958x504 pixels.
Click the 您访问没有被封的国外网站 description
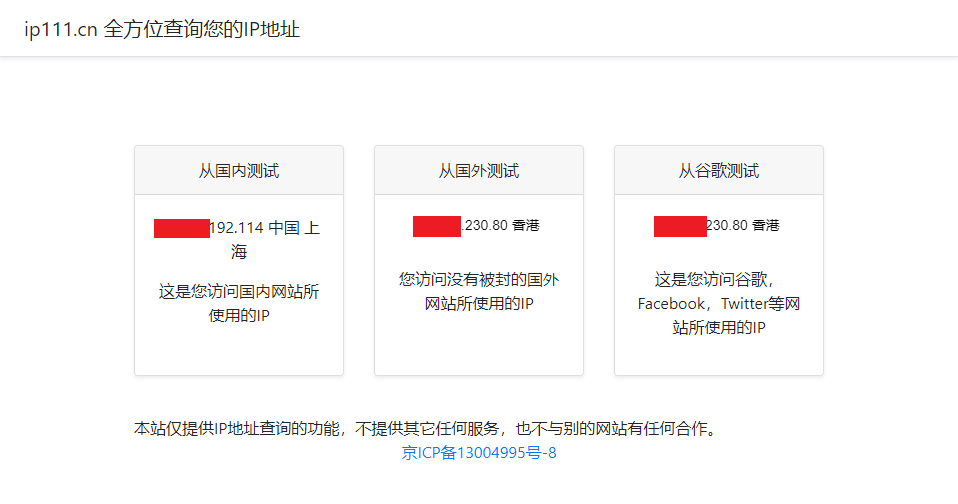tap(479, 291)
